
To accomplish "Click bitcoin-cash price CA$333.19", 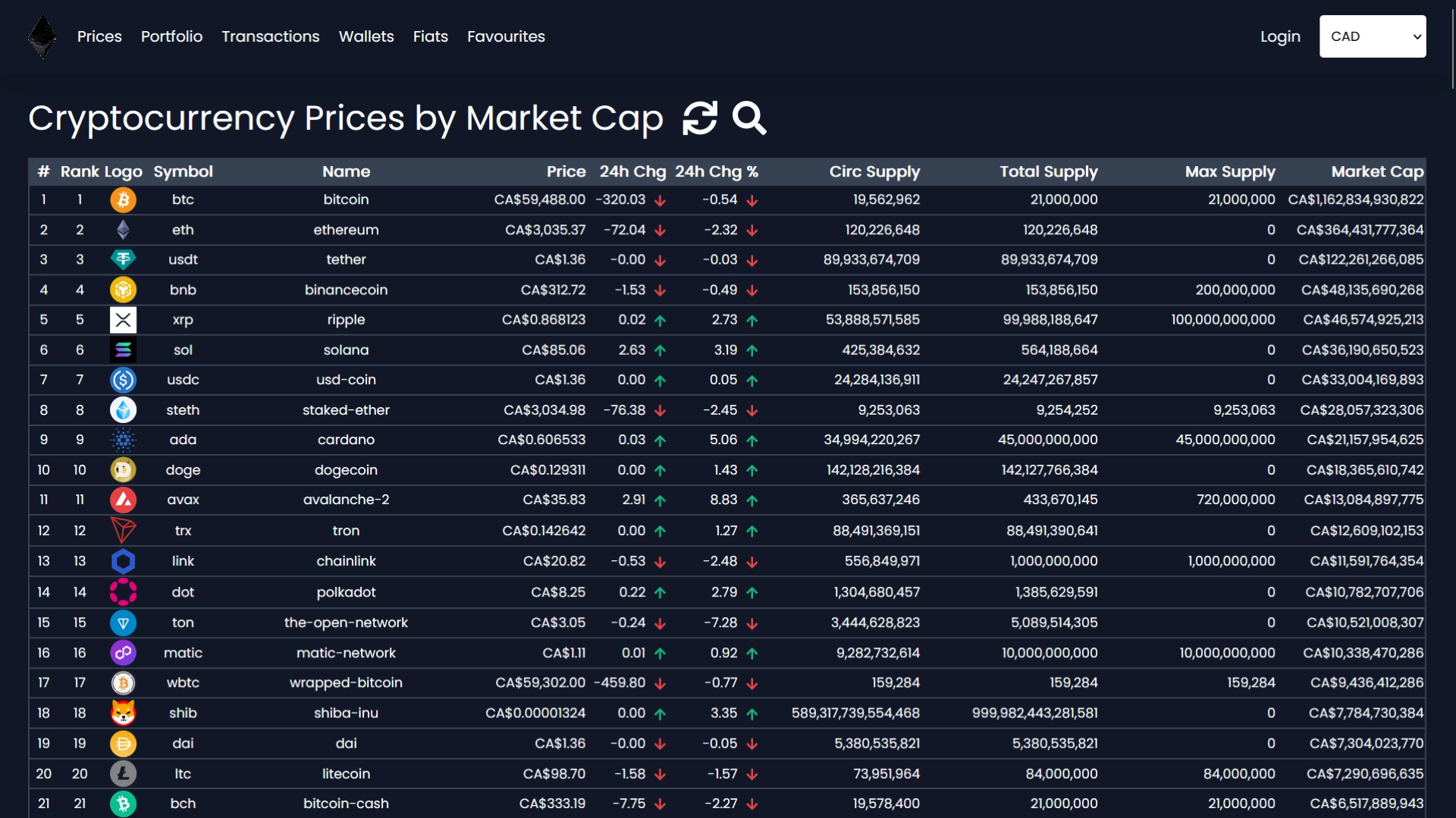I will coord(552,804).
